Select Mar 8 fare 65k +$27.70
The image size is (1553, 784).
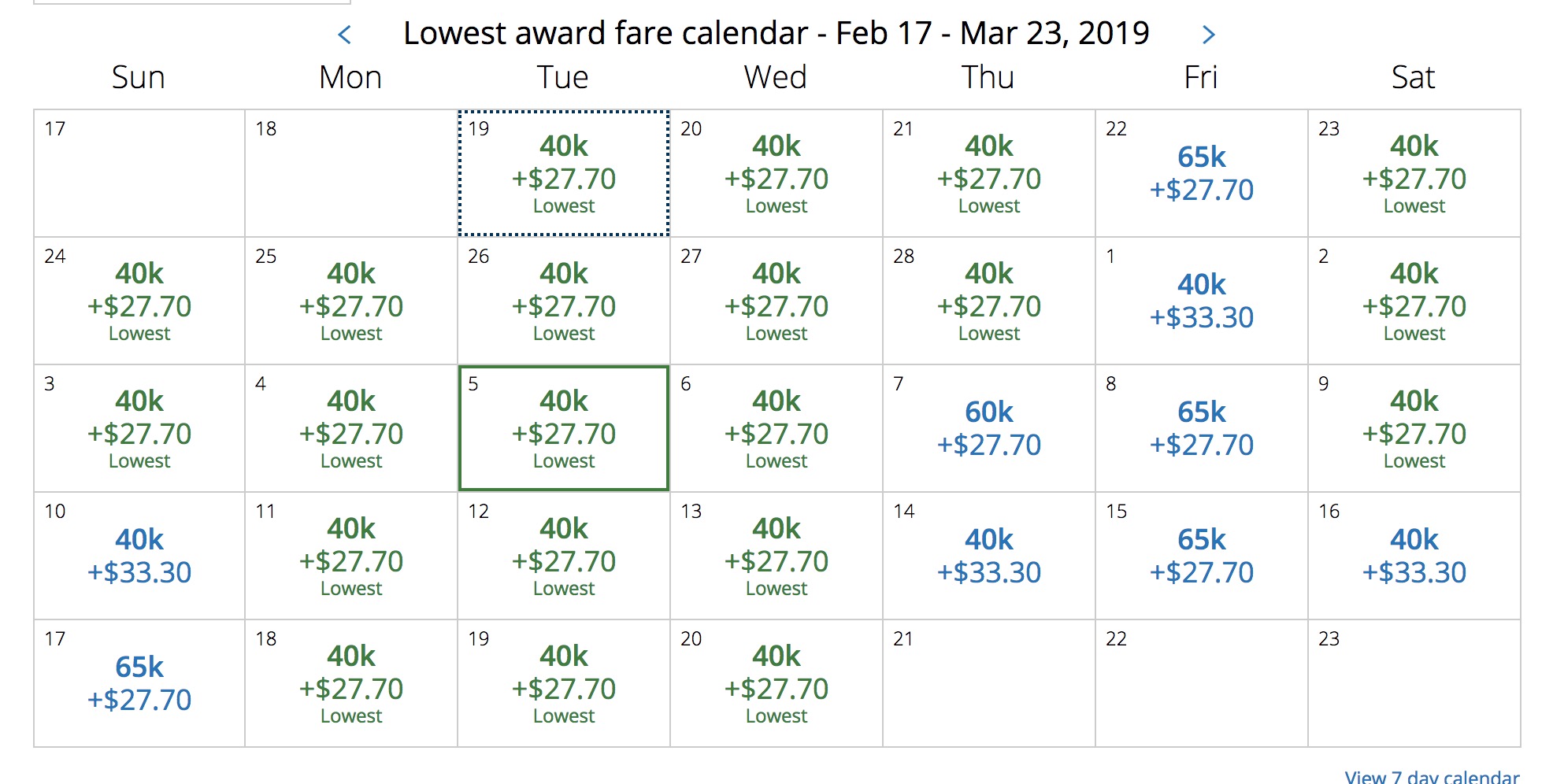(x=1202, y=429)
